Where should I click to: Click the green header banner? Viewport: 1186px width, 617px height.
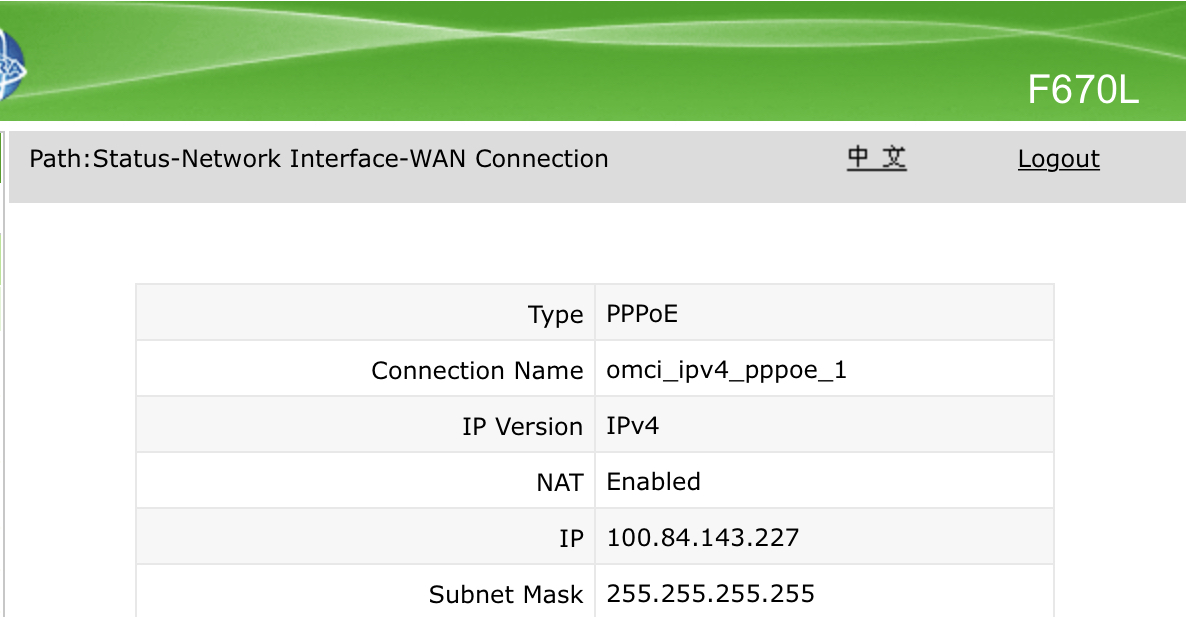coord(593,60)
